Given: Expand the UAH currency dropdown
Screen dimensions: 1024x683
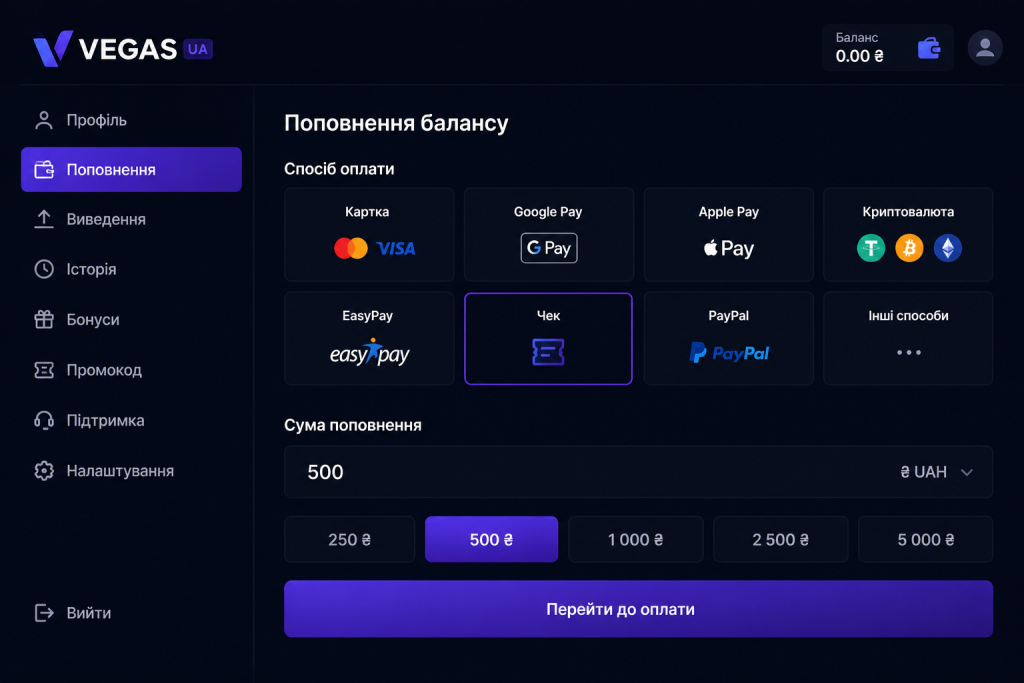Looking at the screenshot, I should (937, 472).
